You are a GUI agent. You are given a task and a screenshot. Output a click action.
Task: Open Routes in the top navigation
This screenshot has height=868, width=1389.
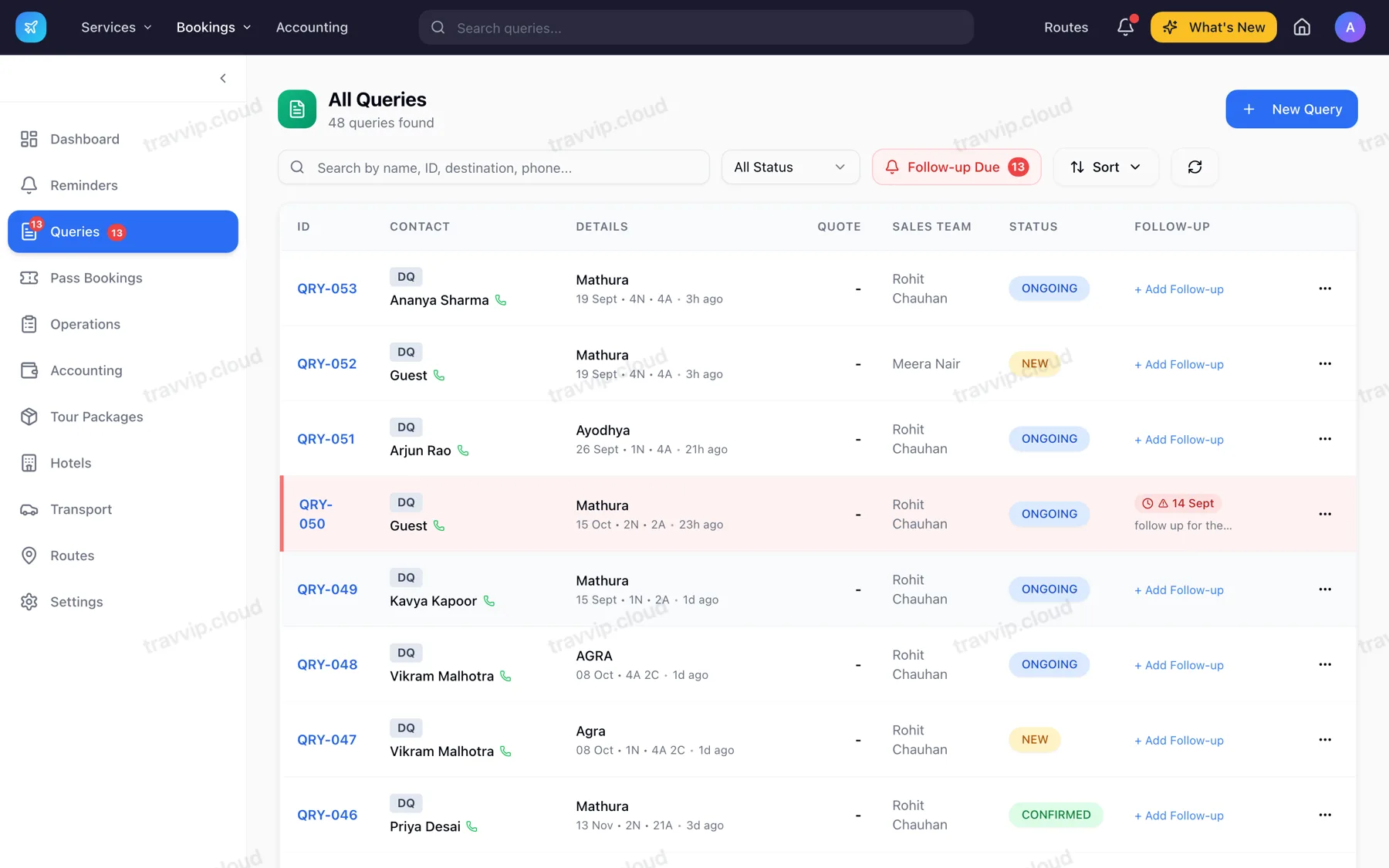(x=1066, y=27)
